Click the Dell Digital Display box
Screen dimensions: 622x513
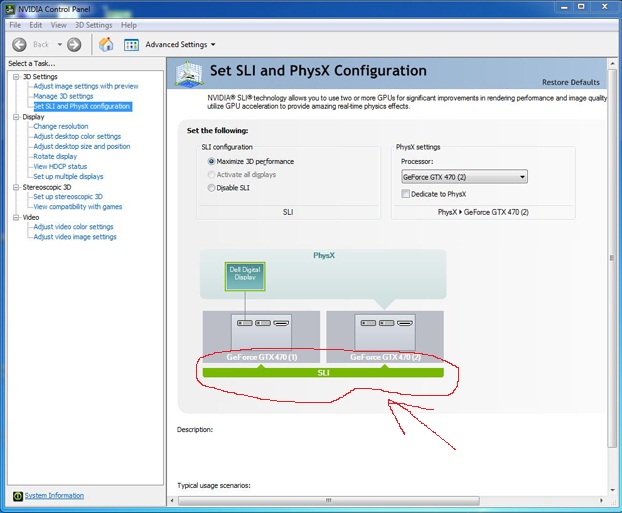tap(245, 277)
